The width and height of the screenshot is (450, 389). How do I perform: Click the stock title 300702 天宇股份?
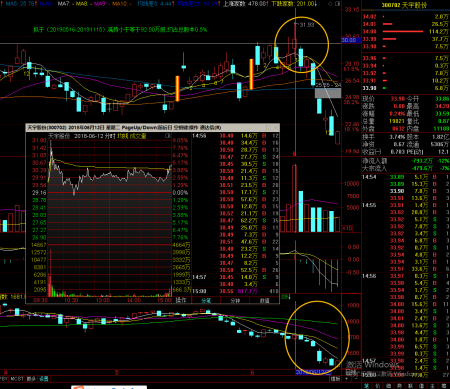point(405,5)
